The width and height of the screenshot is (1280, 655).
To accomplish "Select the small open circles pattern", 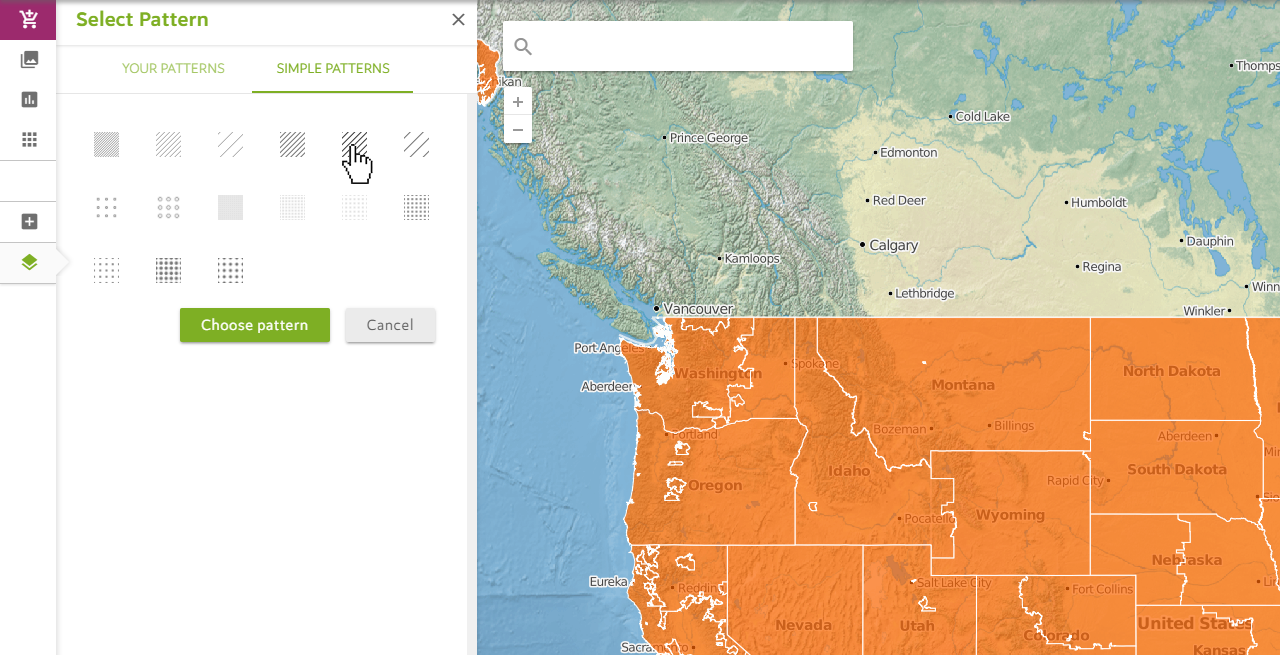I will [168, 207].
